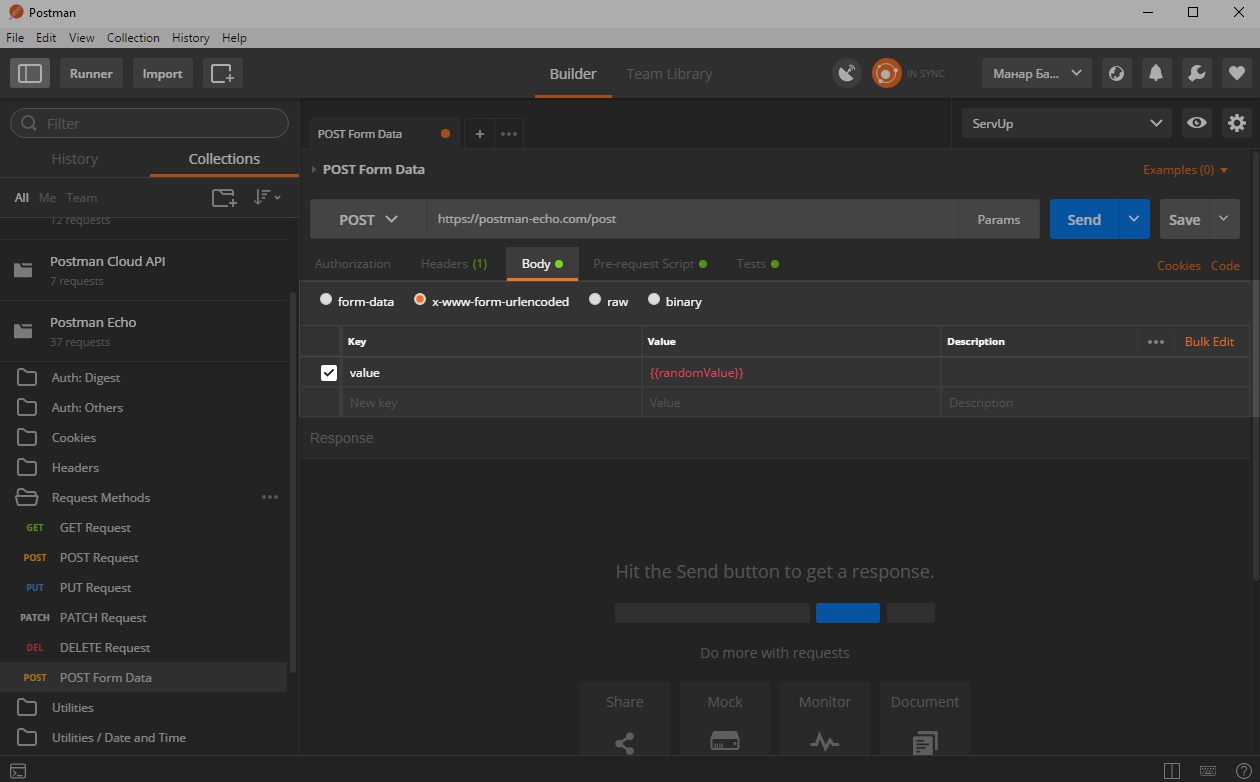Click the Save button
The image size is (1260, 782).
tap(1185, 219)
